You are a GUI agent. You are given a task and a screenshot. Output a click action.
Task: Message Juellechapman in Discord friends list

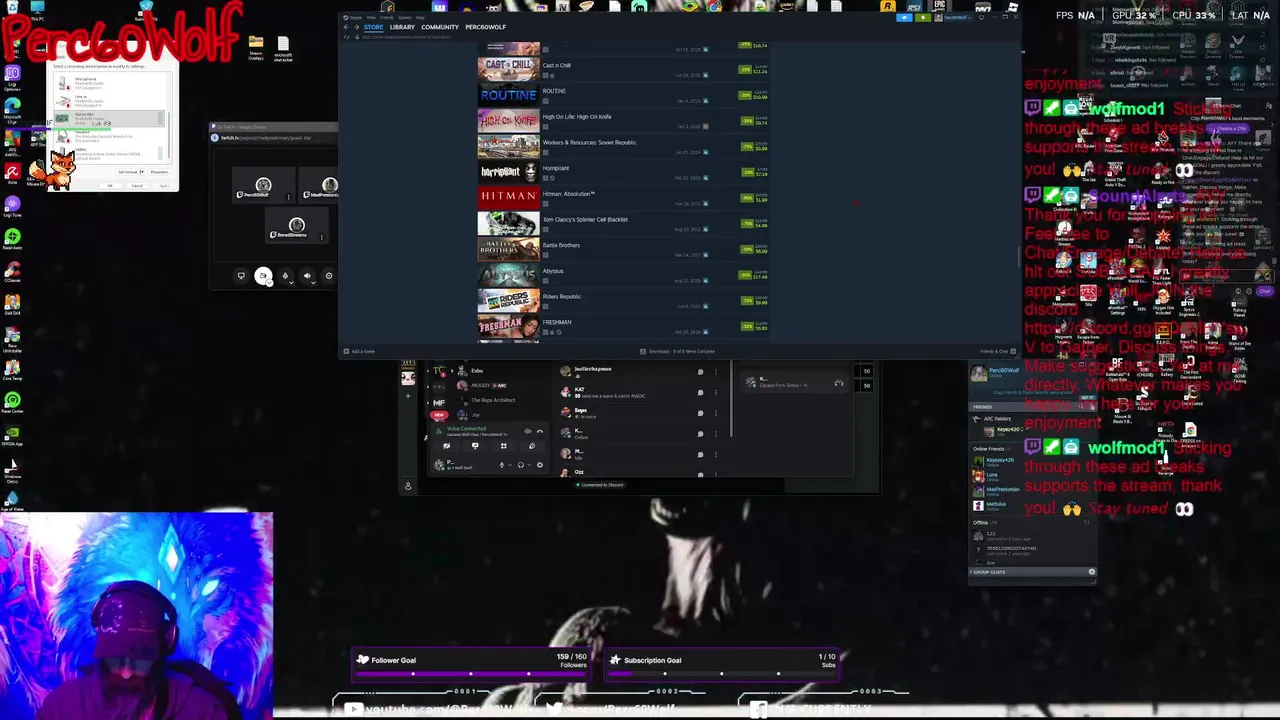[700, 372]
